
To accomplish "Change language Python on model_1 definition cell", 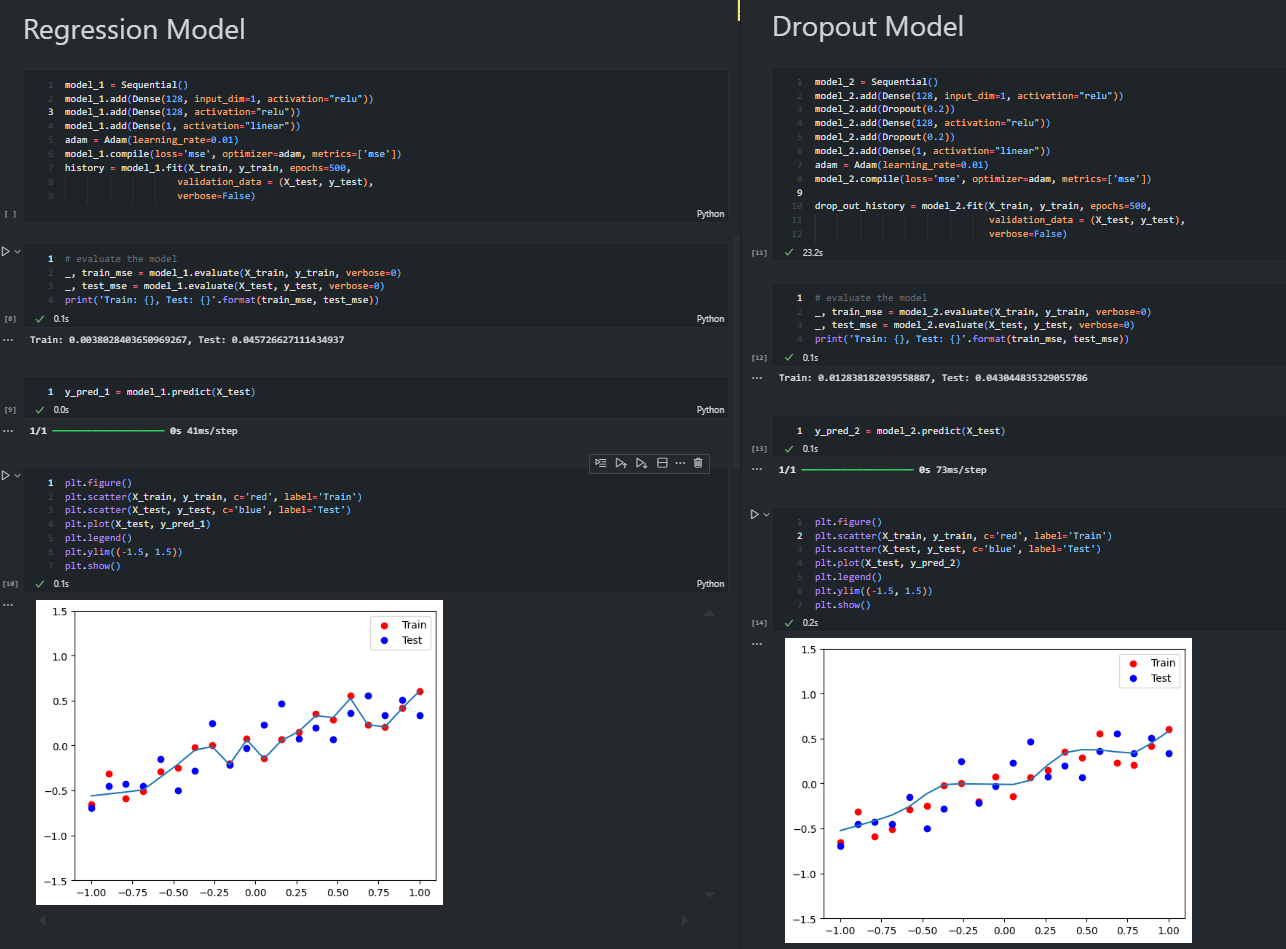I will [x=710, y=214].
